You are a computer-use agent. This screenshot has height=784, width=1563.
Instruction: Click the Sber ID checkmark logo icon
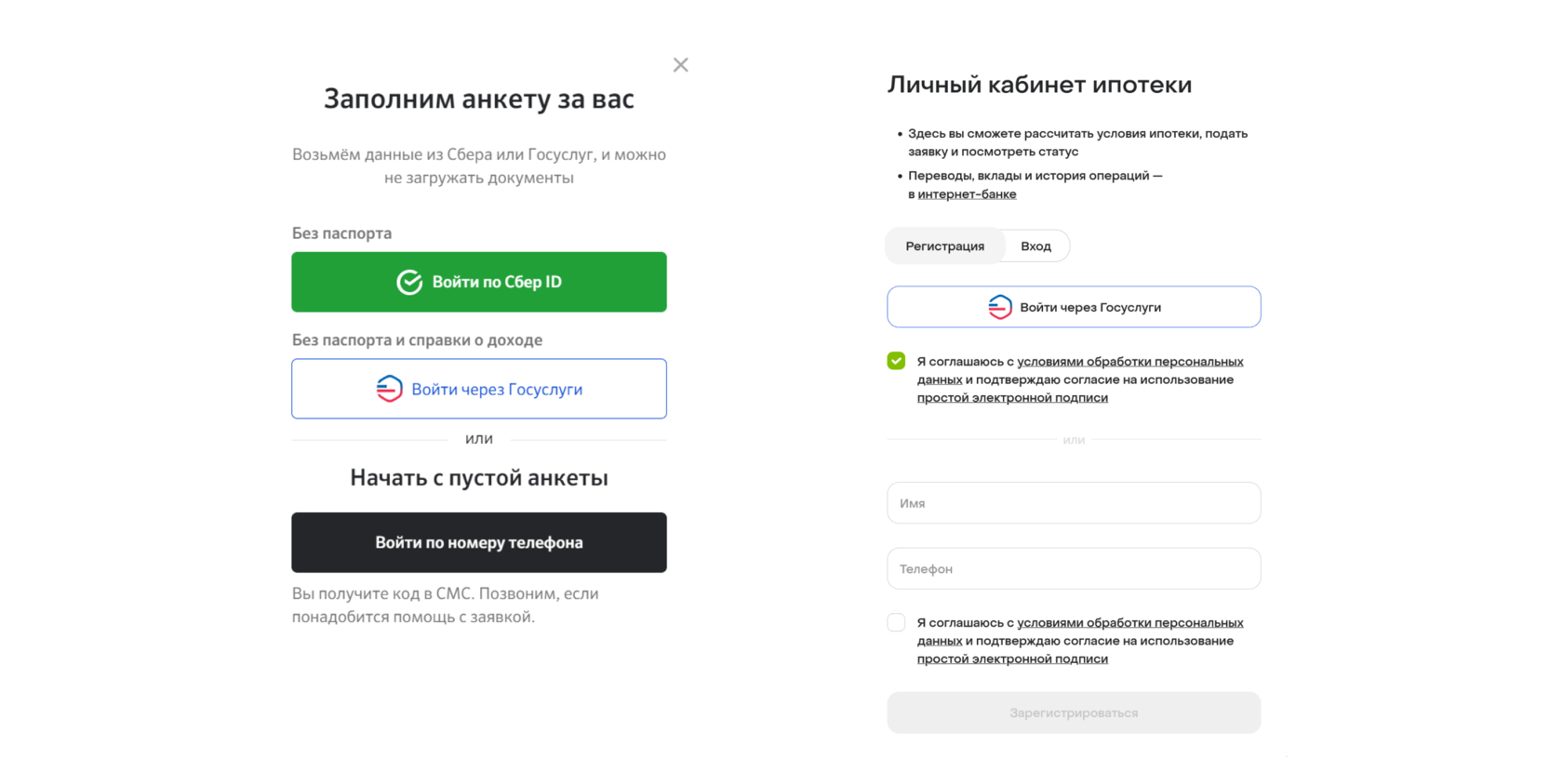tap(409, 282)
